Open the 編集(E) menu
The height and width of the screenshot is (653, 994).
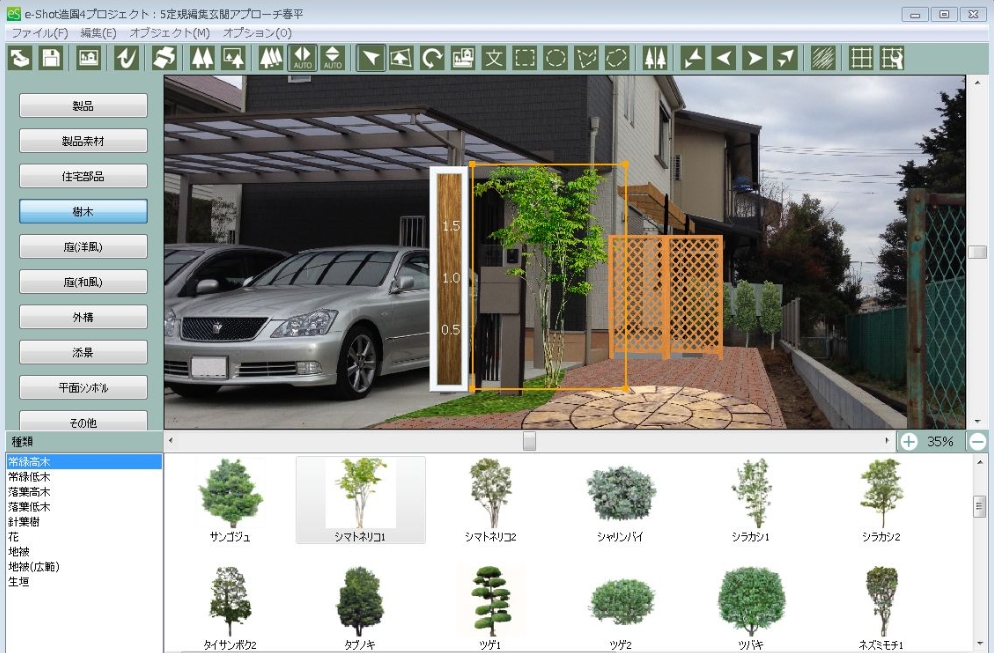pos(98,33)
